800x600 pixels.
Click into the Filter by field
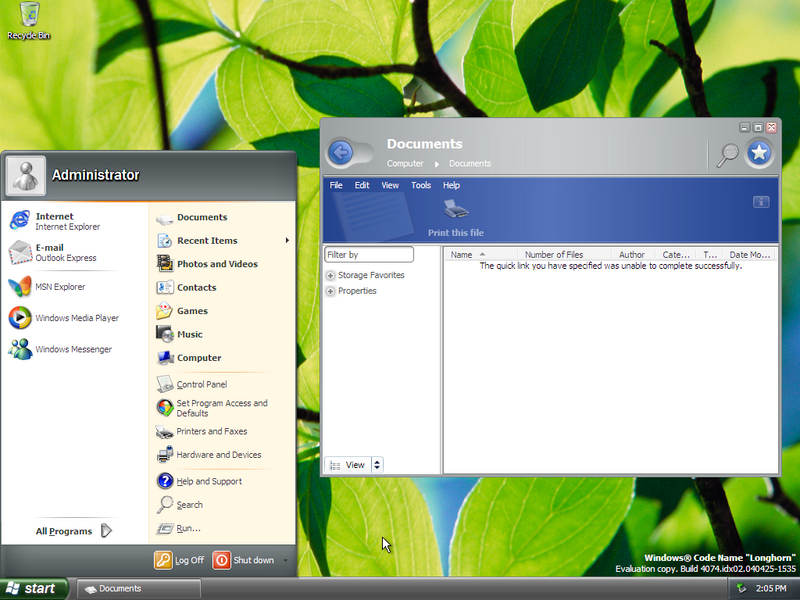coord(369,255)
